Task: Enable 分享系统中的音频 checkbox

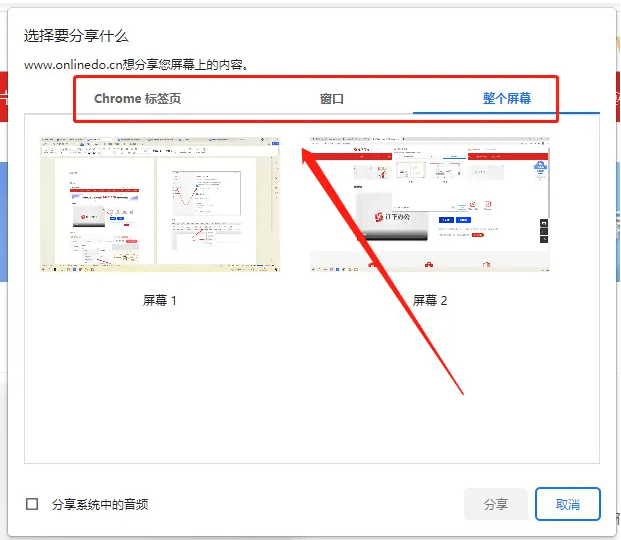Action: point(32,504)
